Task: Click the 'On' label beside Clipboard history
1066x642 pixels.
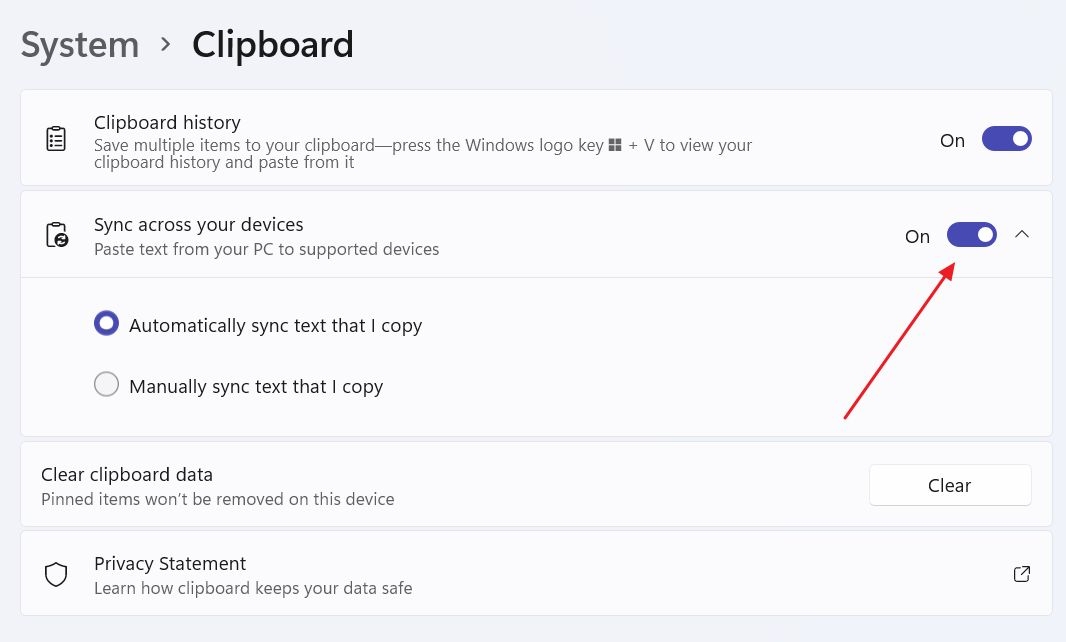Action: pyautogui.click(x=951, y=140)
